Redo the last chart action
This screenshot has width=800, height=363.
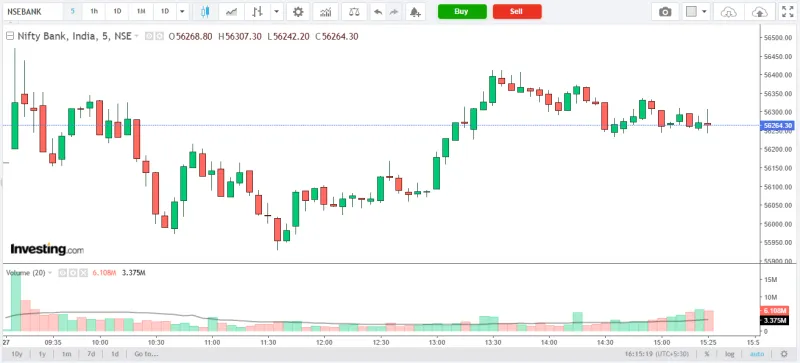pos(393,12)
